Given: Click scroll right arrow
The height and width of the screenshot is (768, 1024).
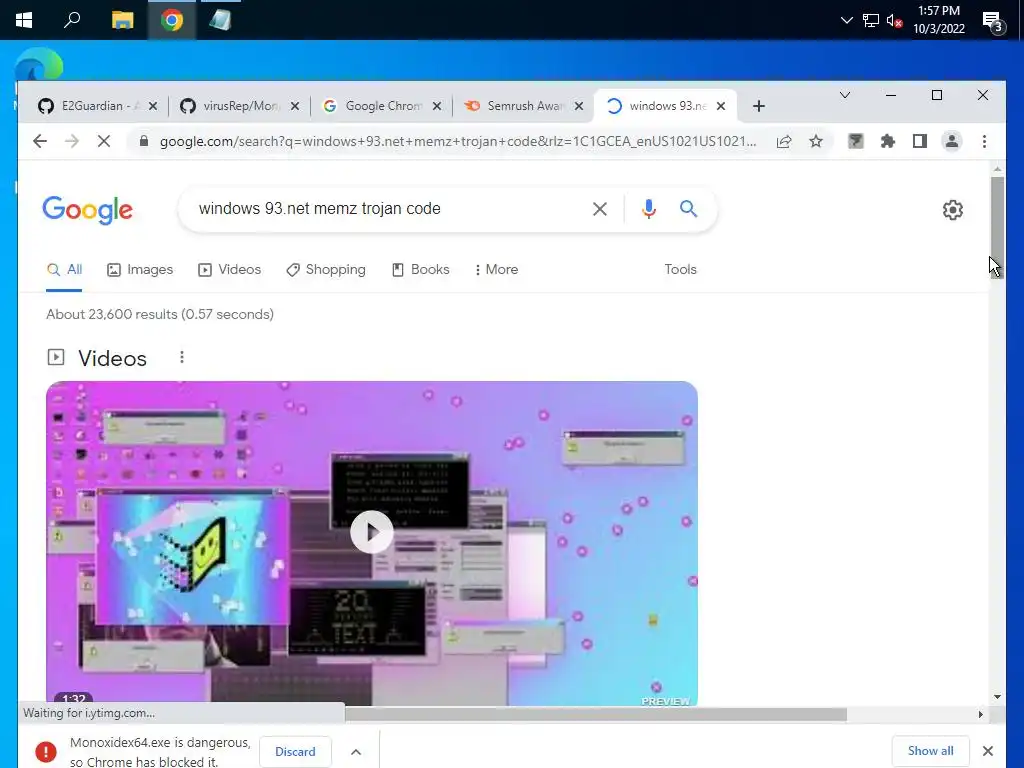Looking at the screenshot, I should (980, 714).
